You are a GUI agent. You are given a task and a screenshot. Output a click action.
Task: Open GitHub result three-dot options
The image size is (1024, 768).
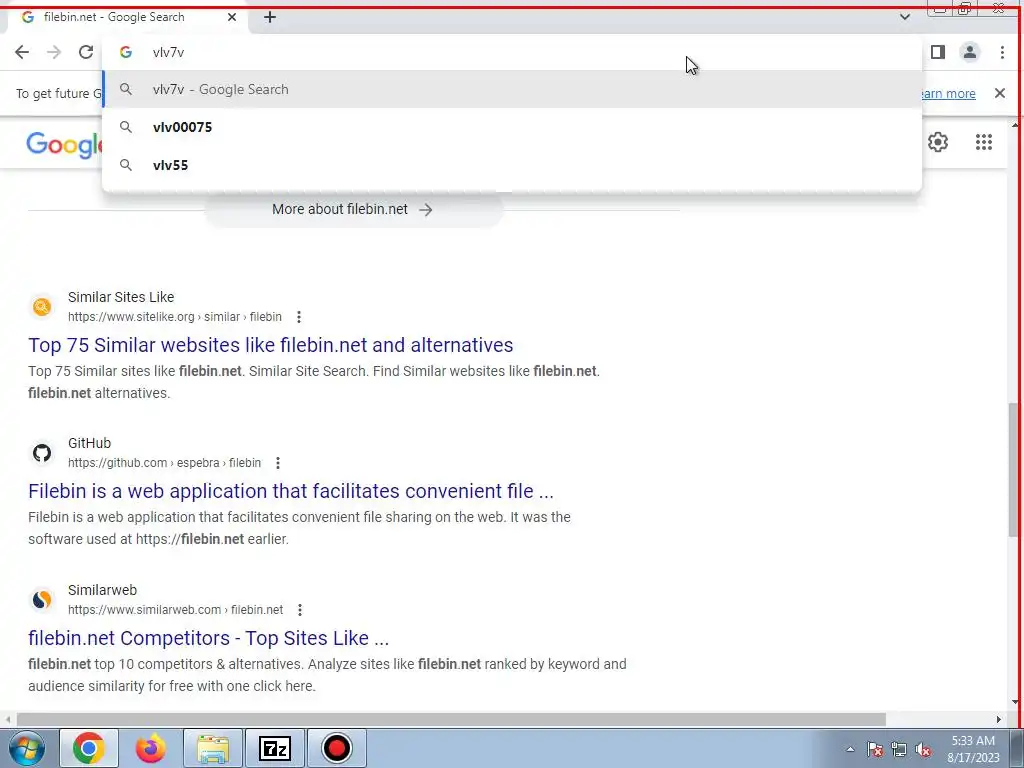coord(278,463)
